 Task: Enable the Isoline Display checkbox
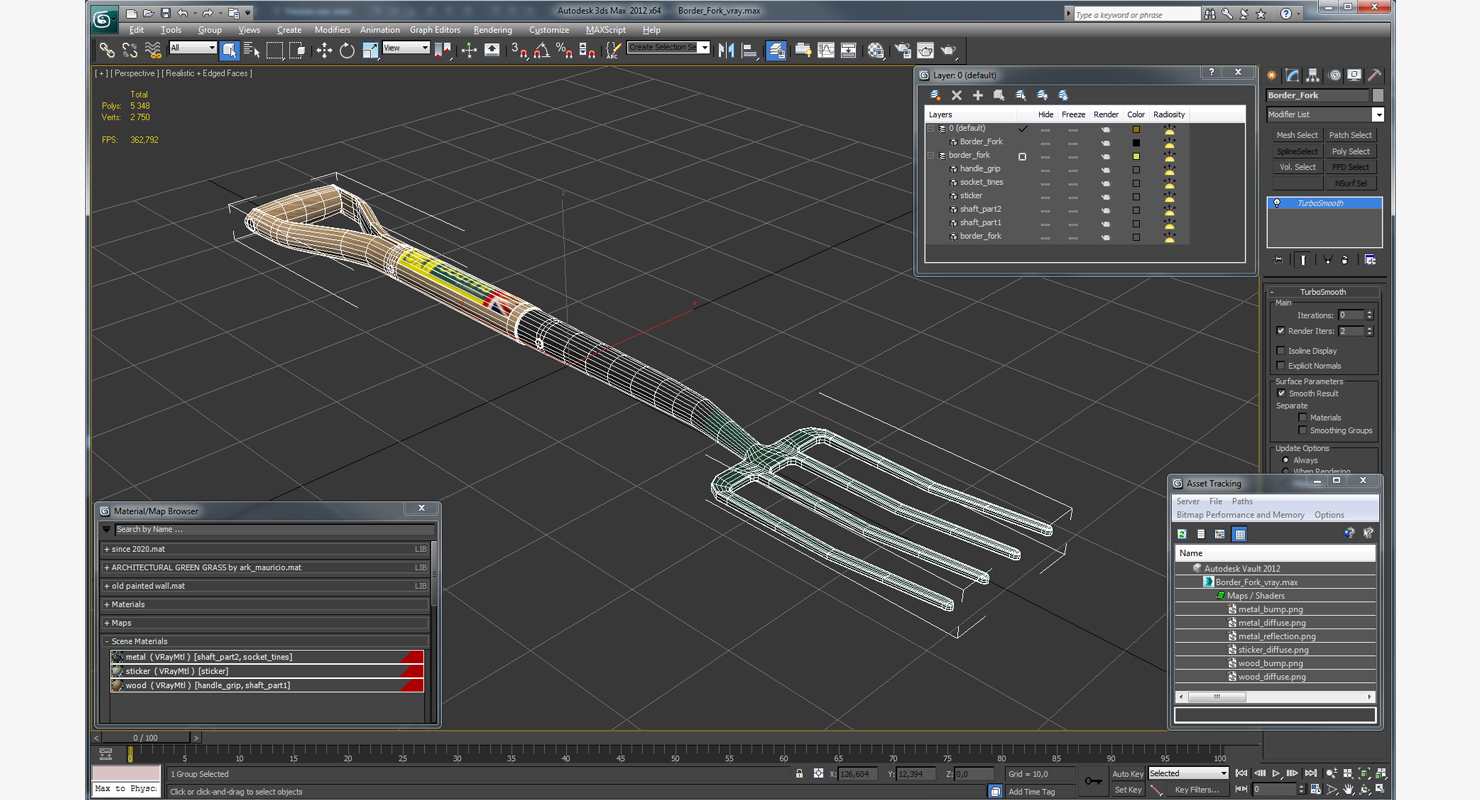coord(1281,351)
